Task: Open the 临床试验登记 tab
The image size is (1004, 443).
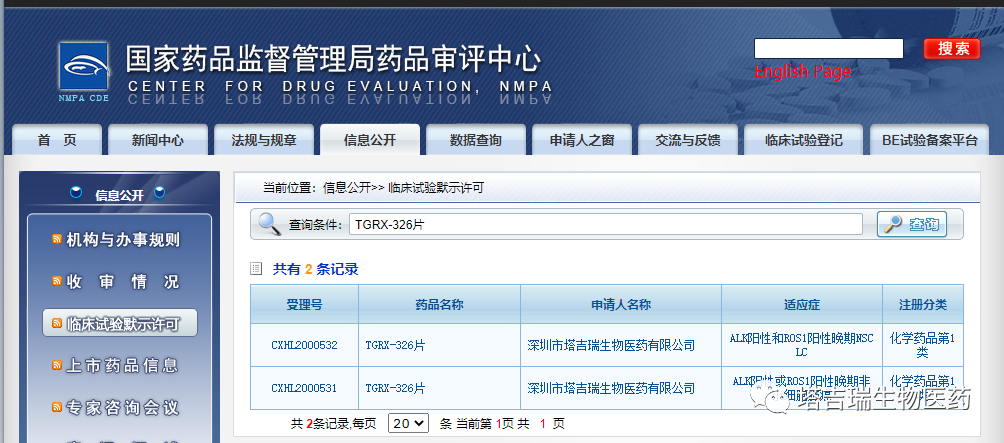Action: click(x=804, y=140)
